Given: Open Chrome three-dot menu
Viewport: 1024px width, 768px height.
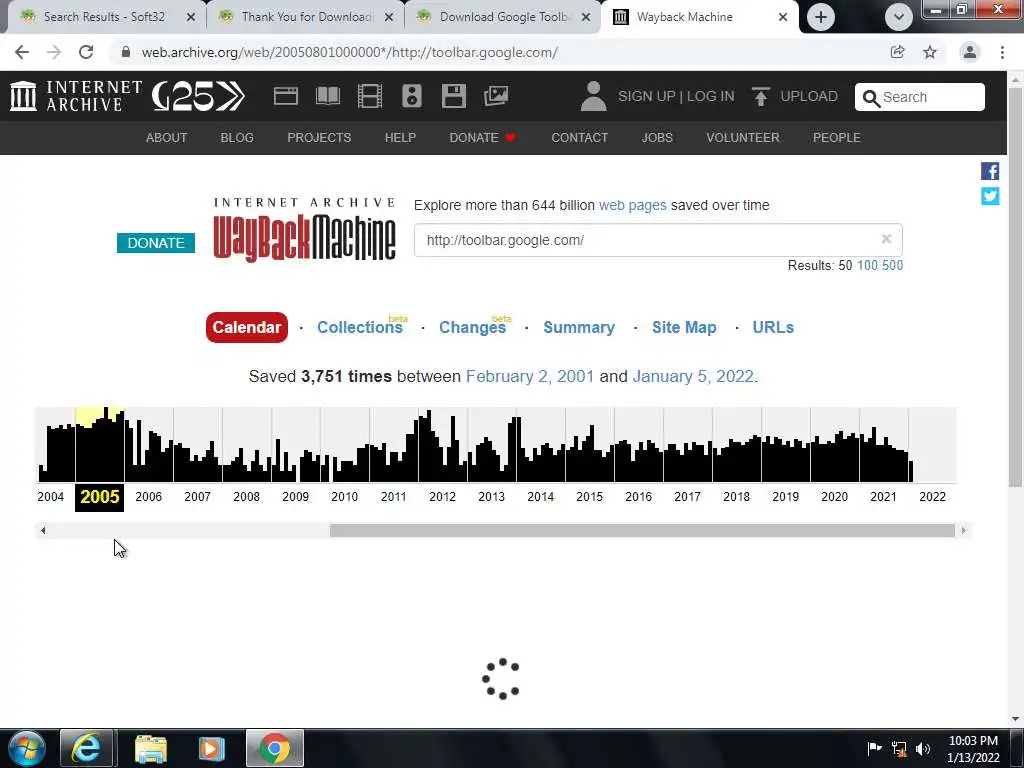Looking at the screenshot, I should coord(1002,52).
